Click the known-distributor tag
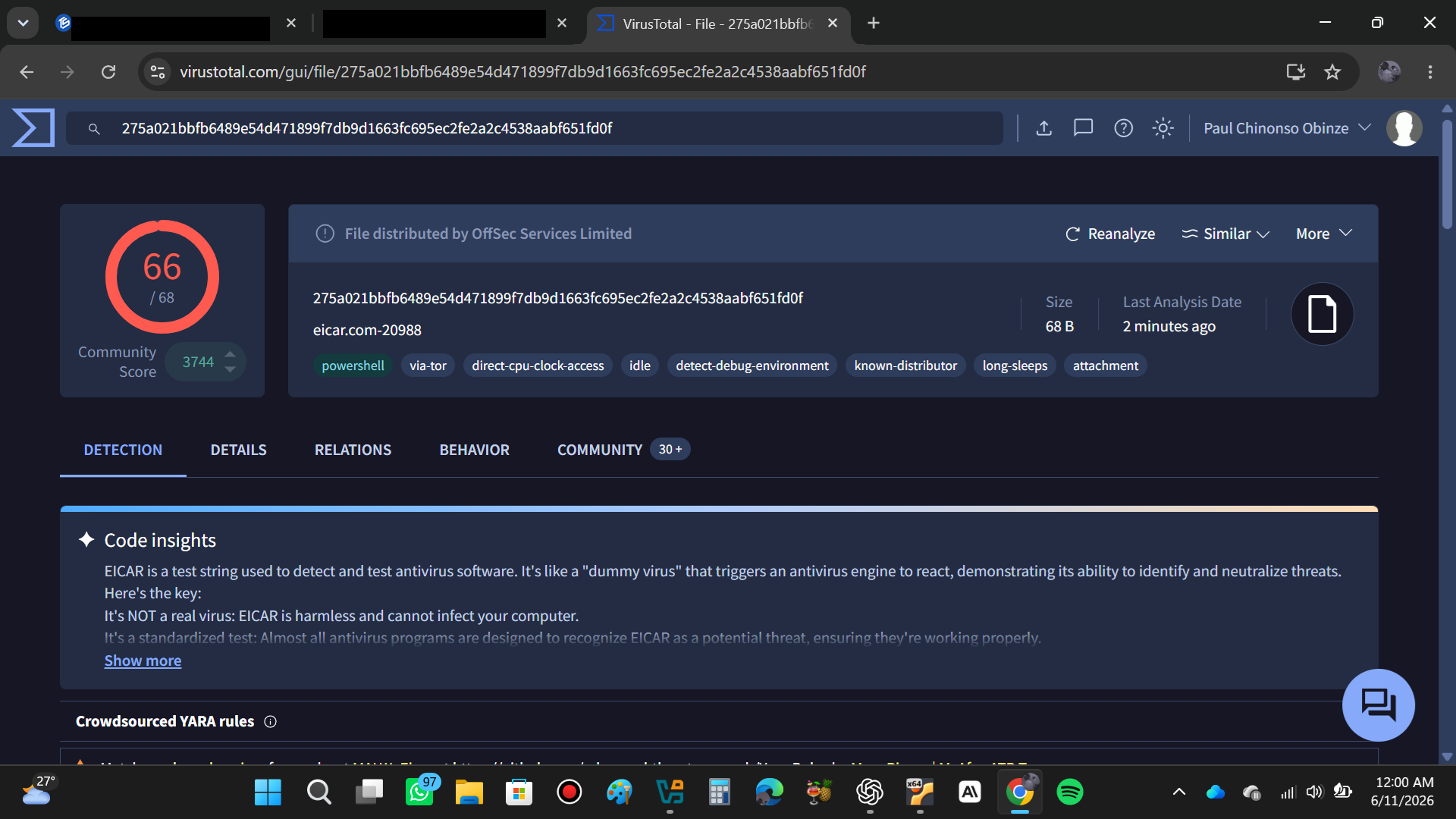The height and width of the screenshot is (819, 1456). pos(905,366)
